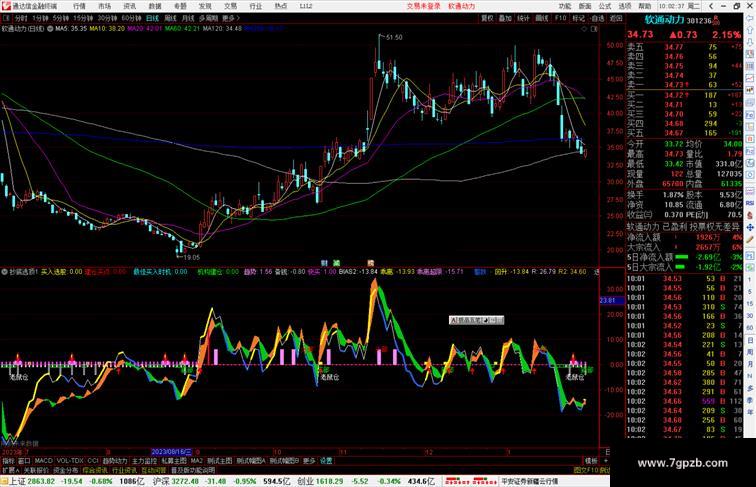Screen dimensions: 756x487
Task: Open the 行业资讯 tab
Action: [x=124, y=470]
